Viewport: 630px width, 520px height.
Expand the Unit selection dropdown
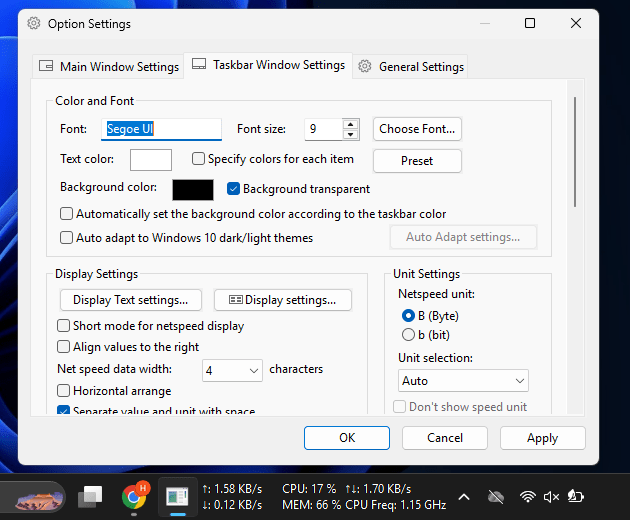click(x=463, y=381)
